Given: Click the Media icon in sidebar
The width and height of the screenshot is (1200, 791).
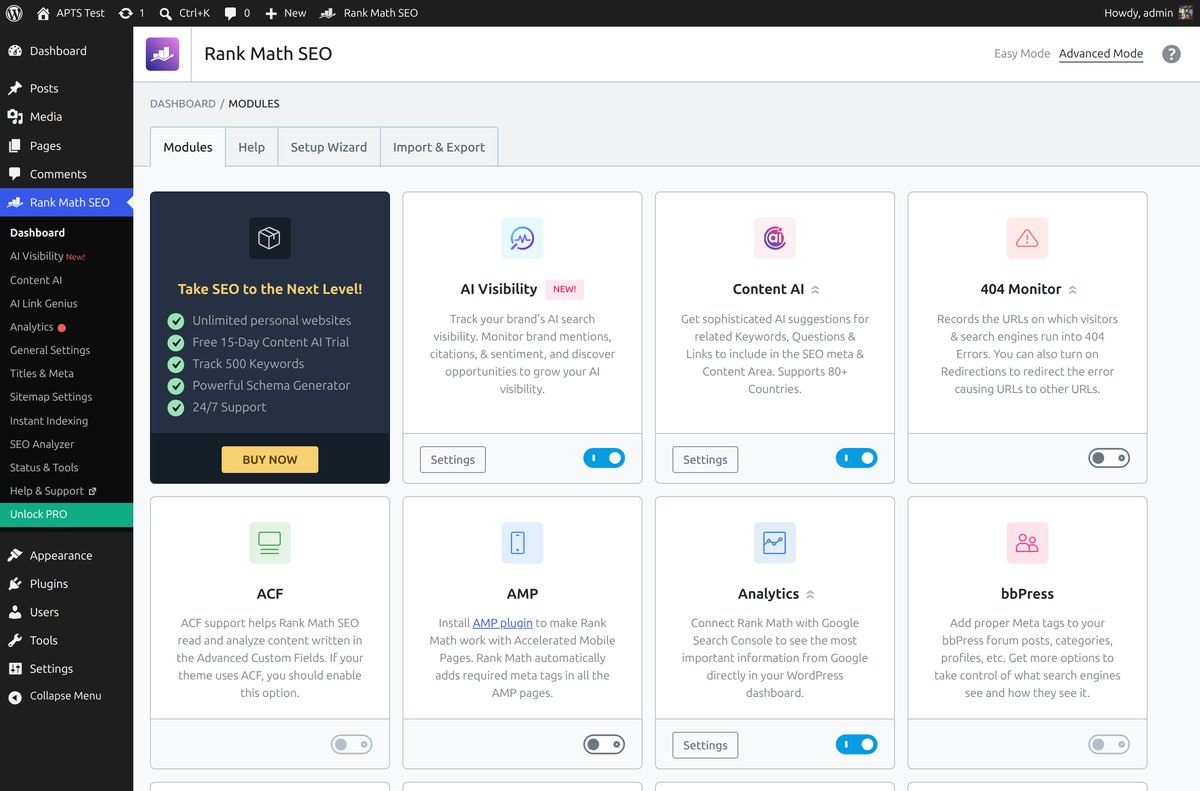Looking at the screenshot, I should tap(15, 117).
